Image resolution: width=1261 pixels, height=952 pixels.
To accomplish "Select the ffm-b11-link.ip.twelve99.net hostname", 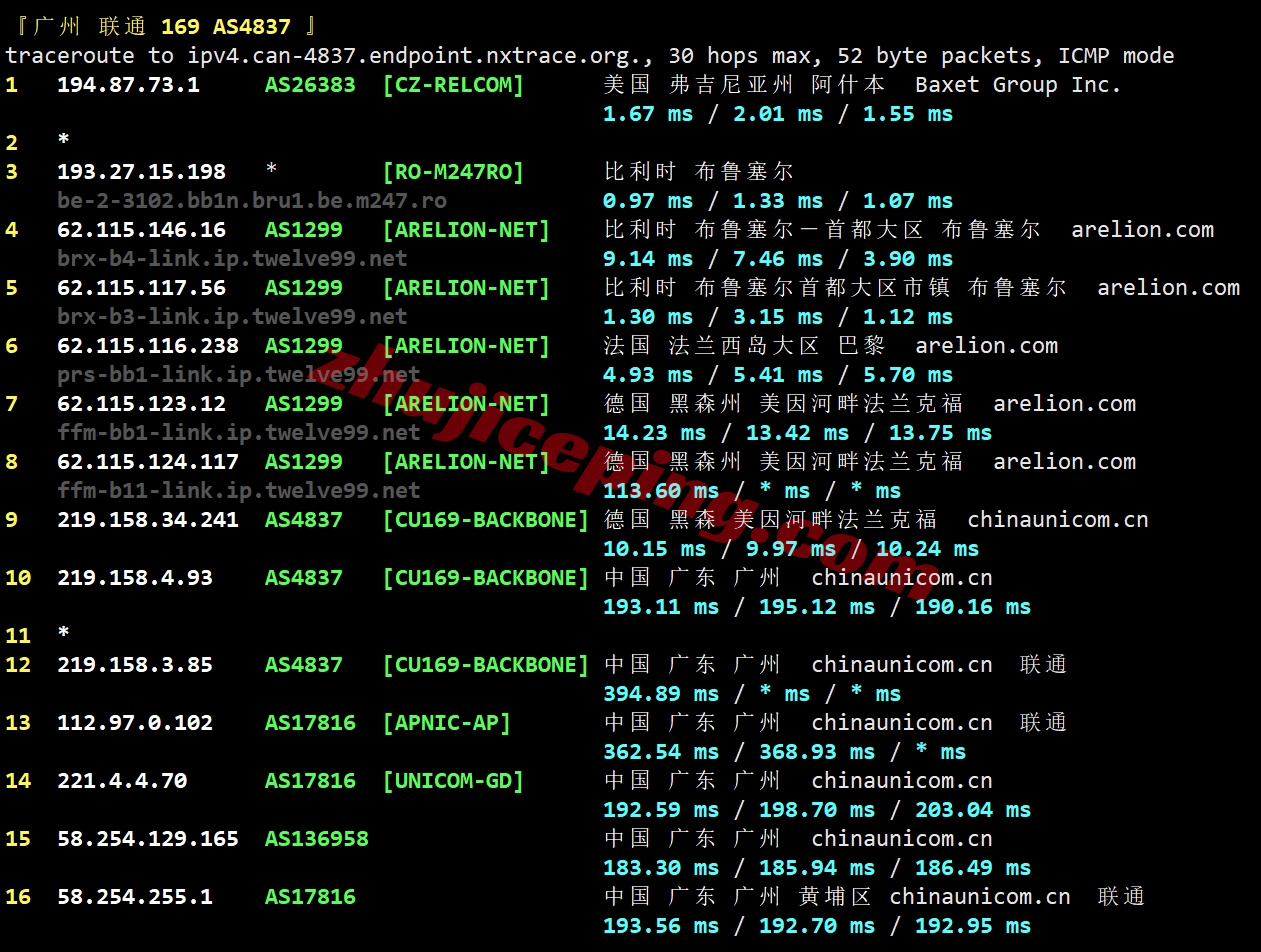I will (x=238, y=491).
